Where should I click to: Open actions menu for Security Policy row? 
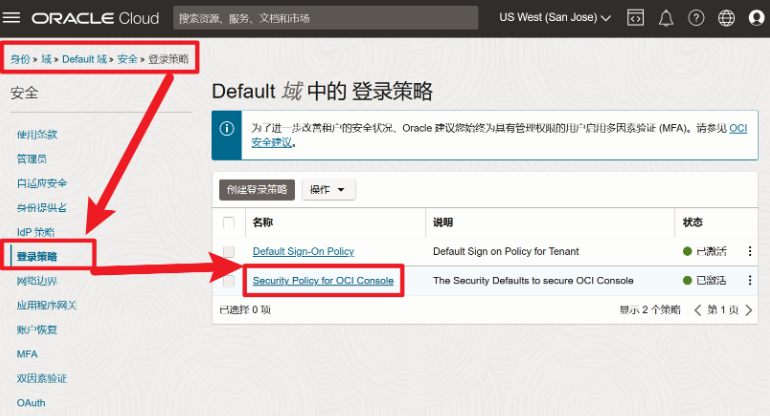(750, 281)
